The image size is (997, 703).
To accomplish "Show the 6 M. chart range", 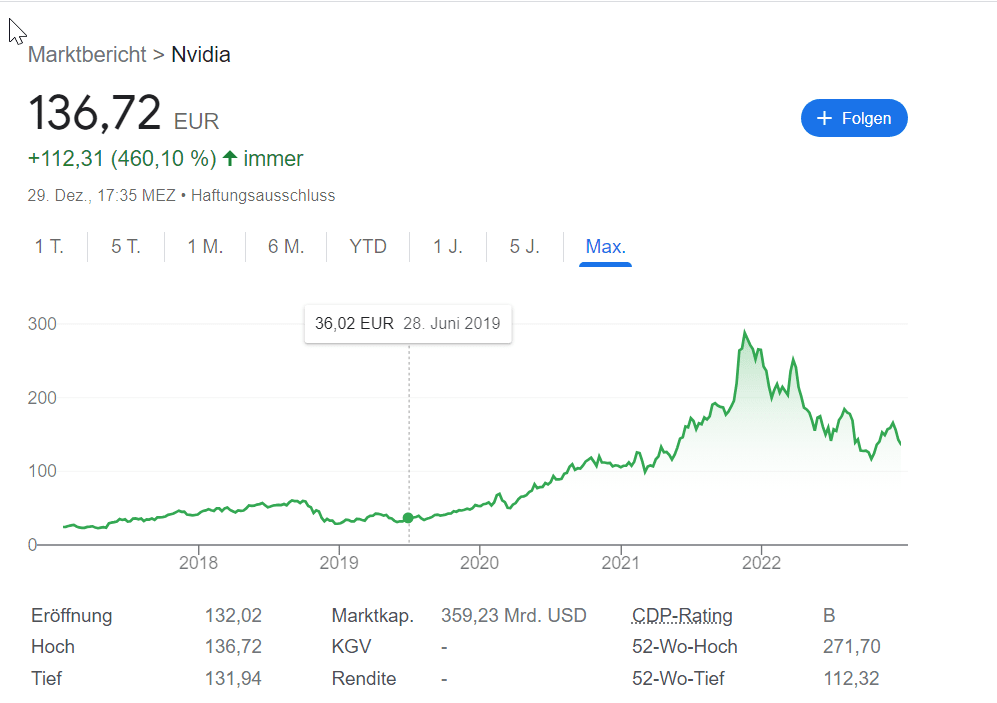I will [x=286, y=247].
